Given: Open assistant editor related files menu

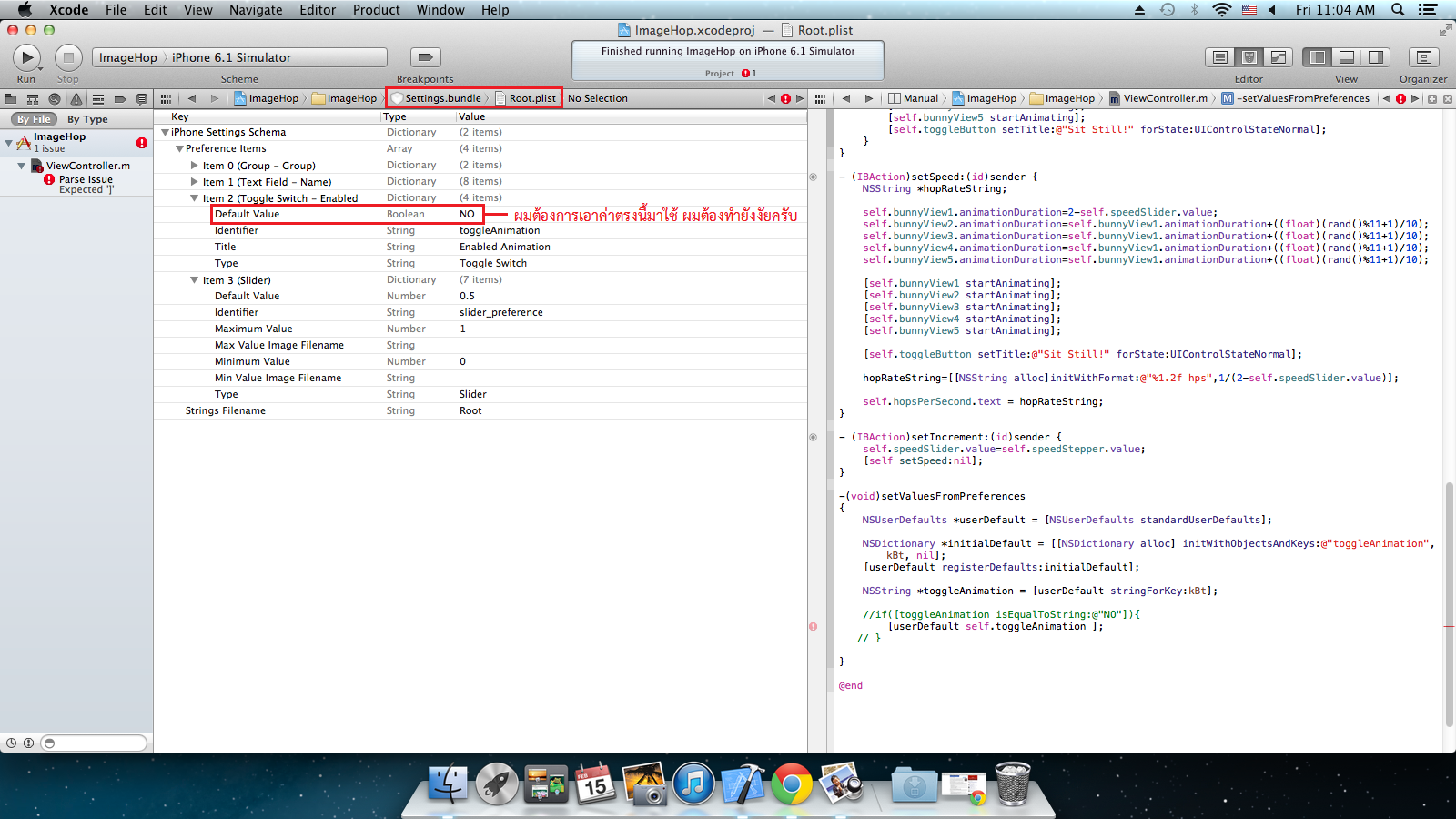Looking at the screenshot, I should pyautogui.click(x=820, y=98).
